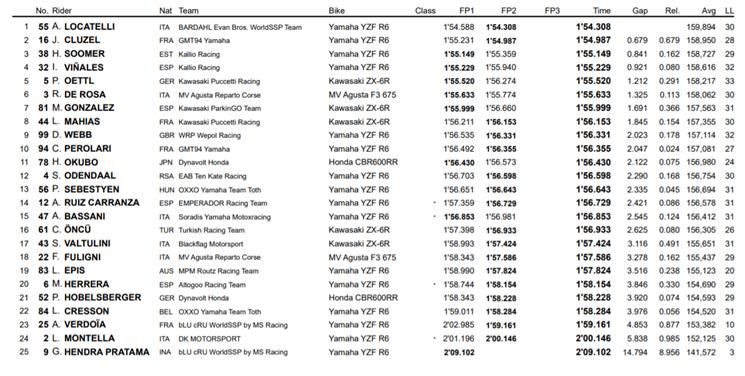This screenshot has width=745, height=376.
Task: Click the 14.794 gap value
Action: [x=635, y=353]
